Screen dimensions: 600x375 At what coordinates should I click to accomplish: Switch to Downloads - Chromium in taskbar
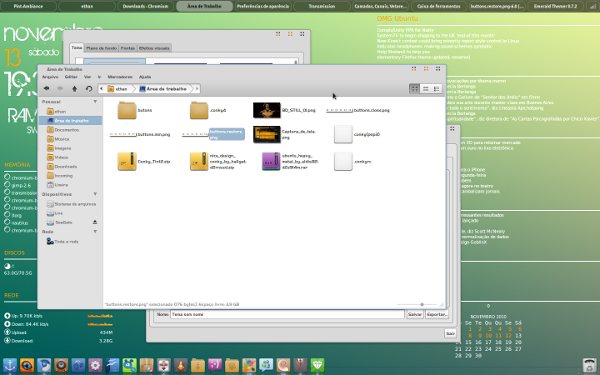pyautogui.click(x=145, y=6)
